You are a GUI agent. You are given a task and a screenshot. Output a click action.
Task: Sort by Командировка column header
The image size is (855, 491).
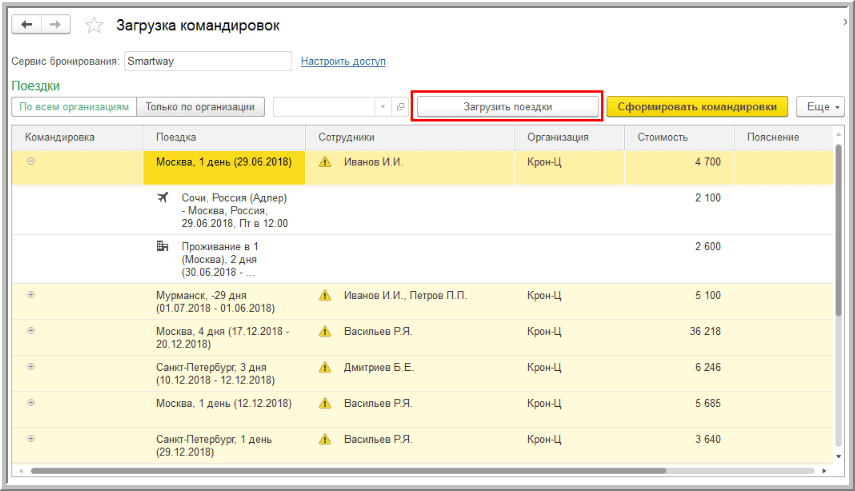(77, 137)
